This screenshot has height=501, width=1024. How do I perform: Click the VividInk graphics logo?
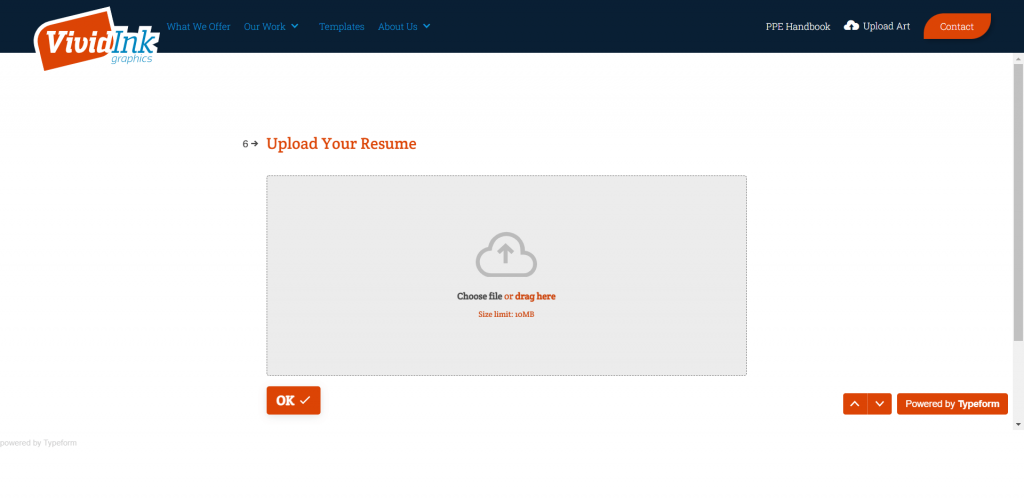click(x=92, y=38)
